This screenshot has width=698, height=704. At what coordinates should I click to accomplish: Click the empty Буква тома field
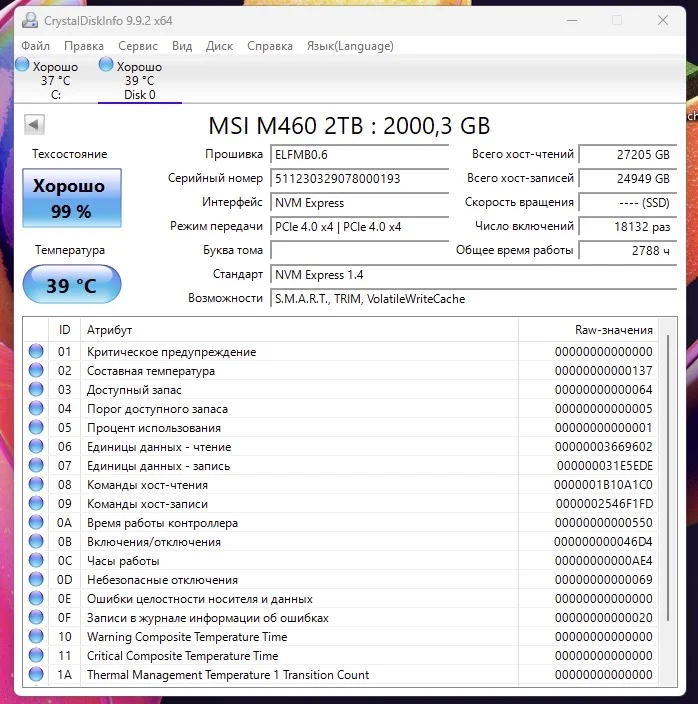(360, 251)
